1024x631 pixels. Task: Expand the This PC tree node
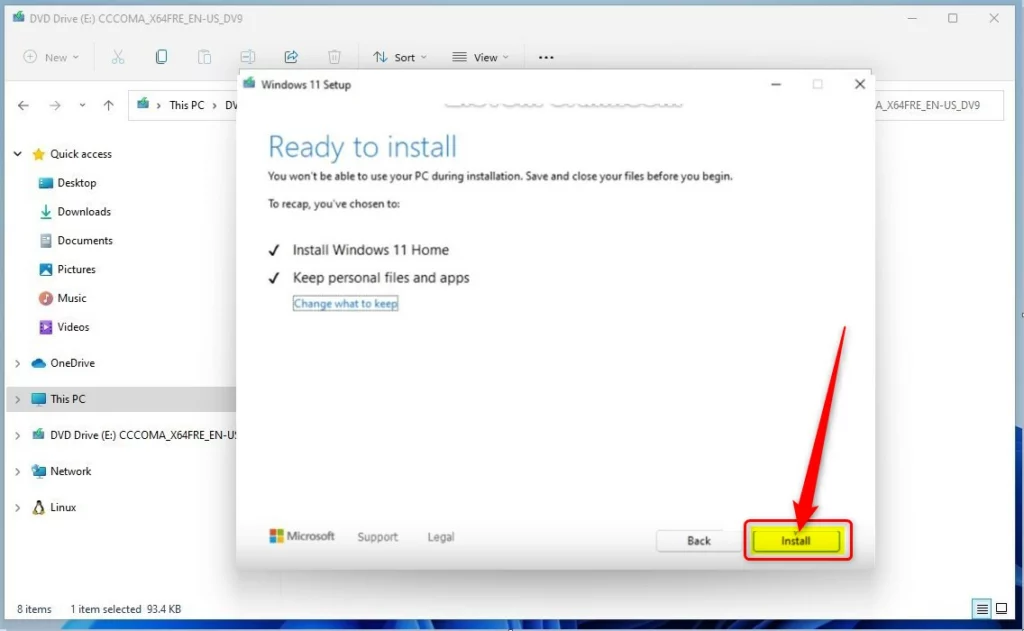tap(18, 399)
